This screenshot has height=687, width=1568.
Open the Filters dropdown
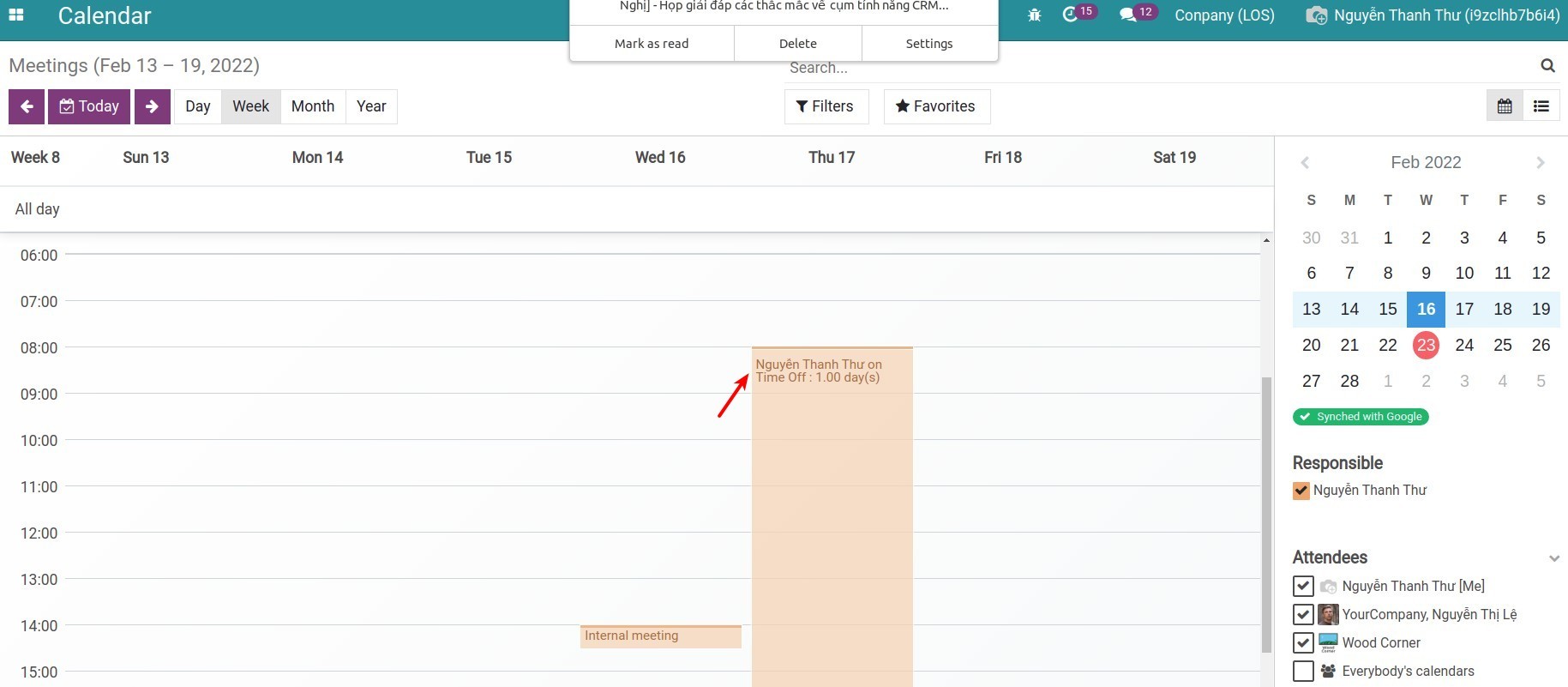coord(826,106)
